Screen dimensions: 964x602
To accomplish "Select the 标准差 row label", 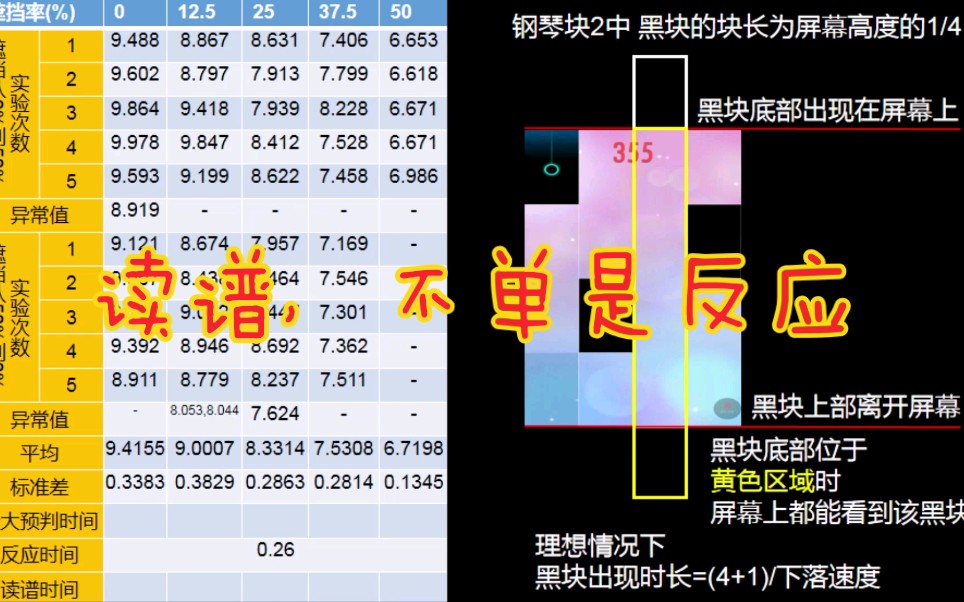I will [40, 488].
